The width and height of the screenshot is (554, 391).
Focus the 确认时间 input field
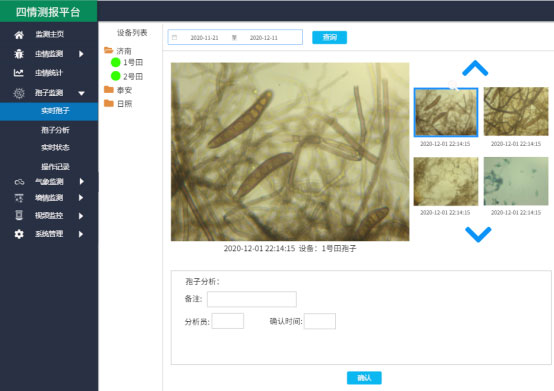pyautogui.click(x=320, y=321)
